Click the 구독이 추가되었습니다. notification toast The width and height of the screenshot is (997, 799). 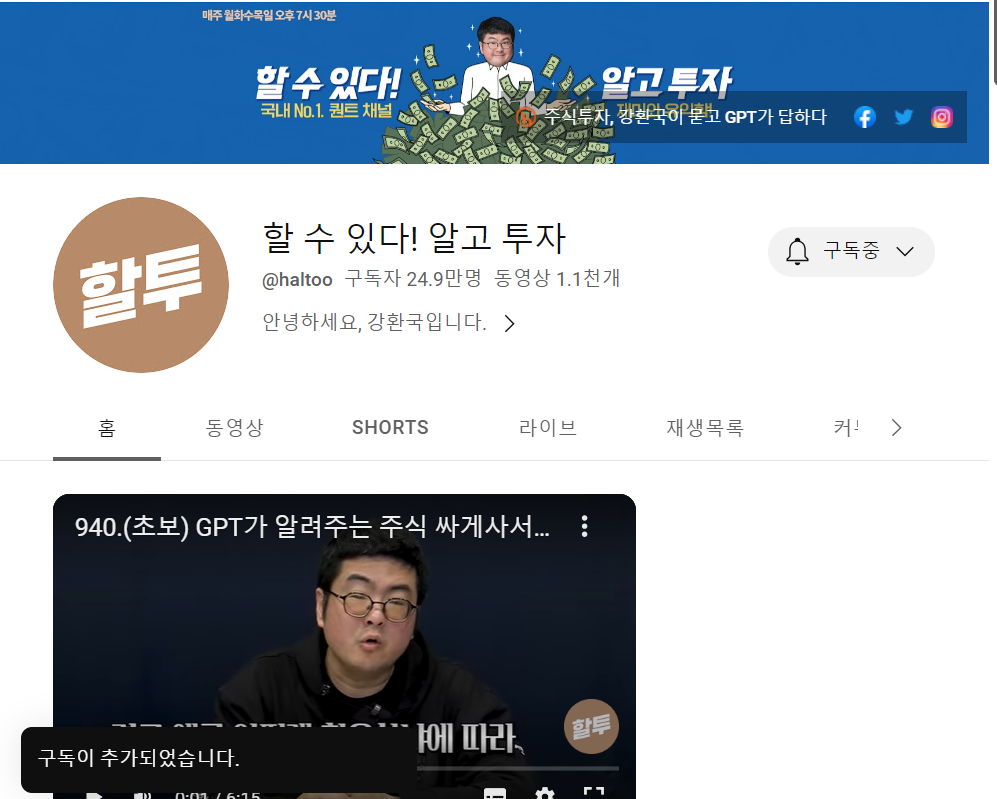coord(219,759)
